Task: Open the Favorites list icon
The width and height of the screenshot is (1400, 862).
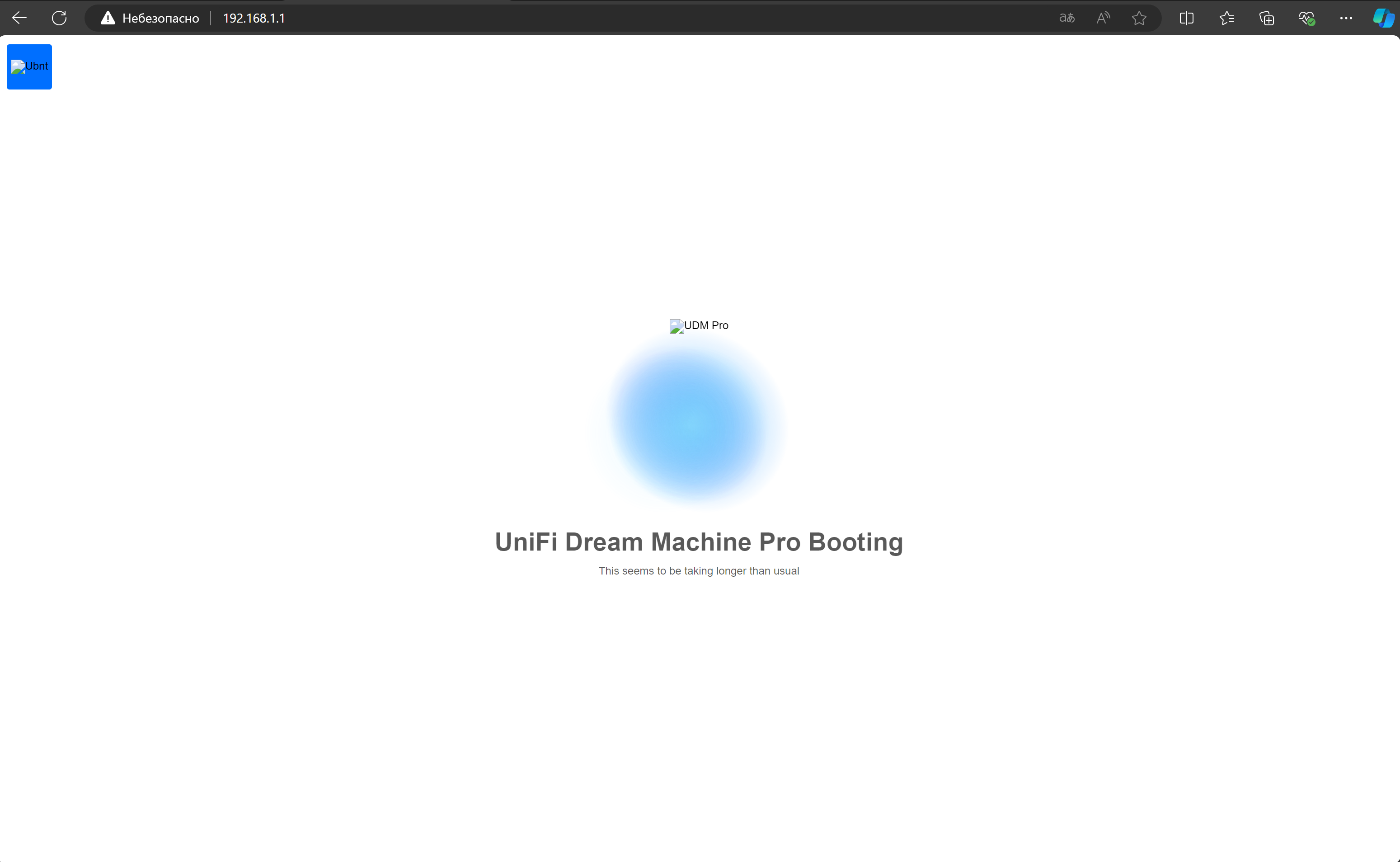Action: [1227, 18]
